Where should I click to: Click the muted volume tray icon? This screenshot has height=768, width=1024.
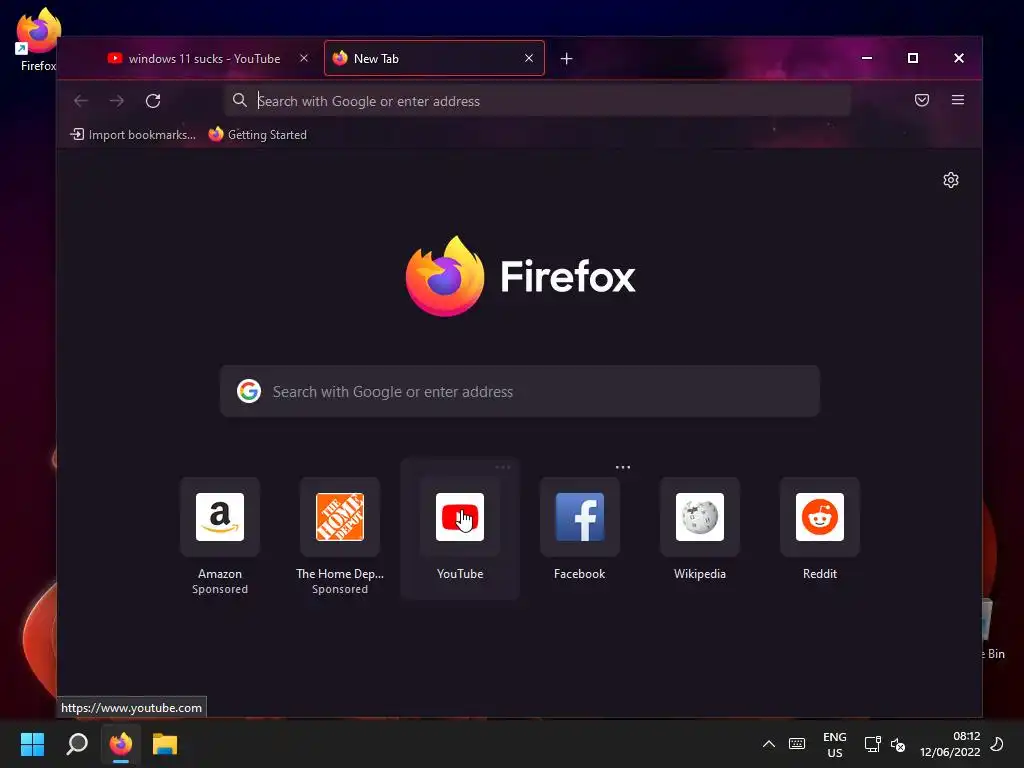point(898,745)
